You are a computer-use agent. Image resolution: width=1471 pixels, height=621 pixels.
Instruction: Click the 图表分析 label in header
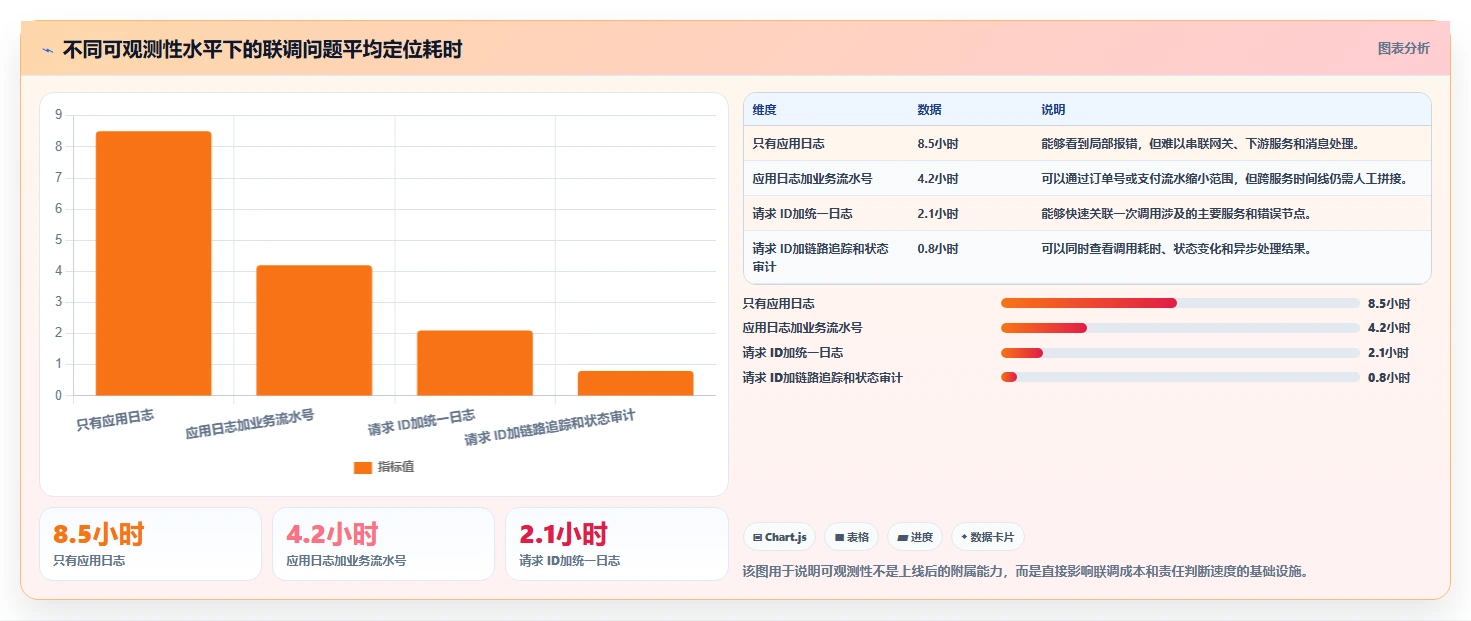[x=1403, y=48]
